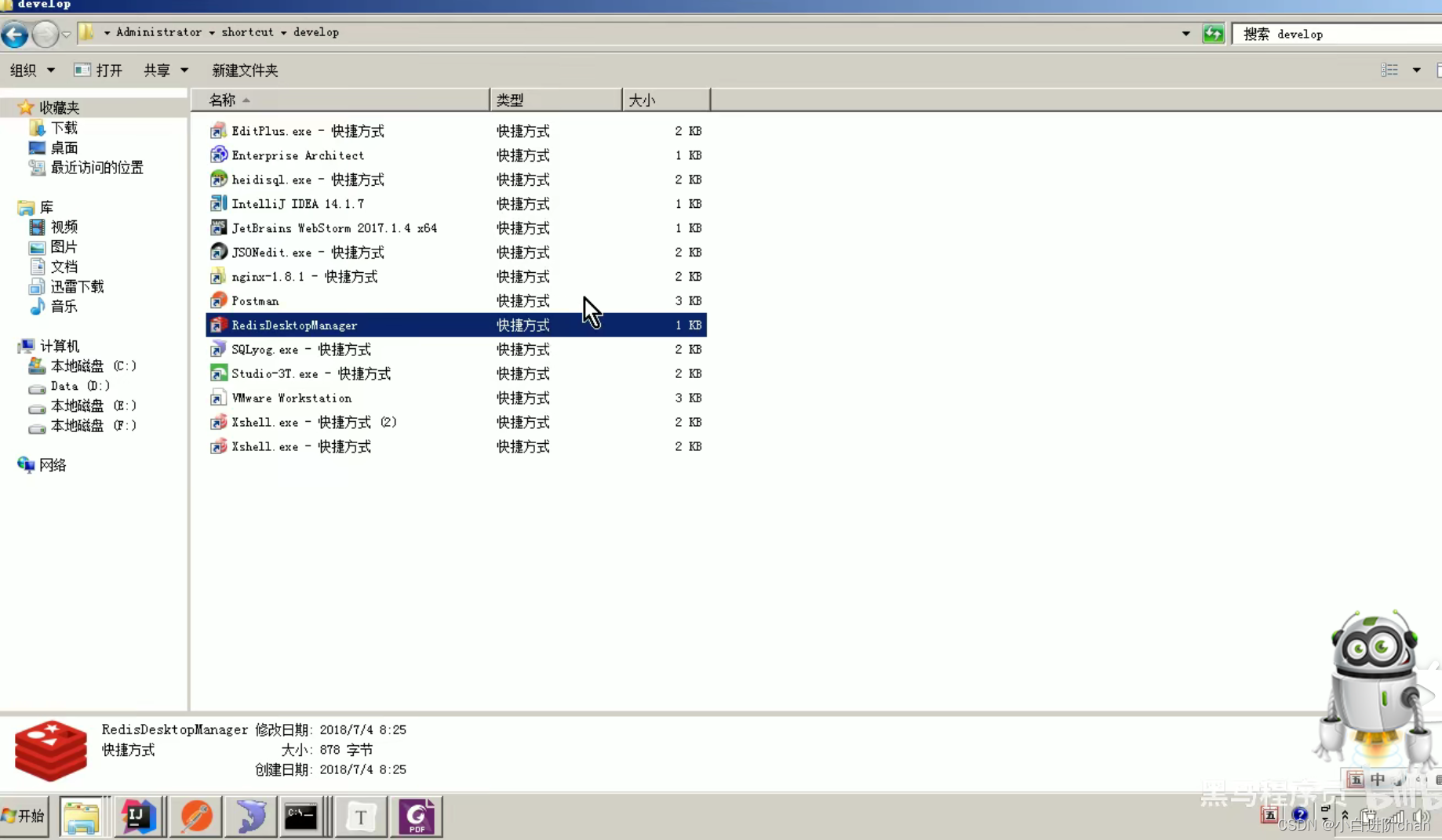The height and width of the screenshot is (840, 1442).
Task: Open 文档 documents library
Action: click(x=64, y=267)
